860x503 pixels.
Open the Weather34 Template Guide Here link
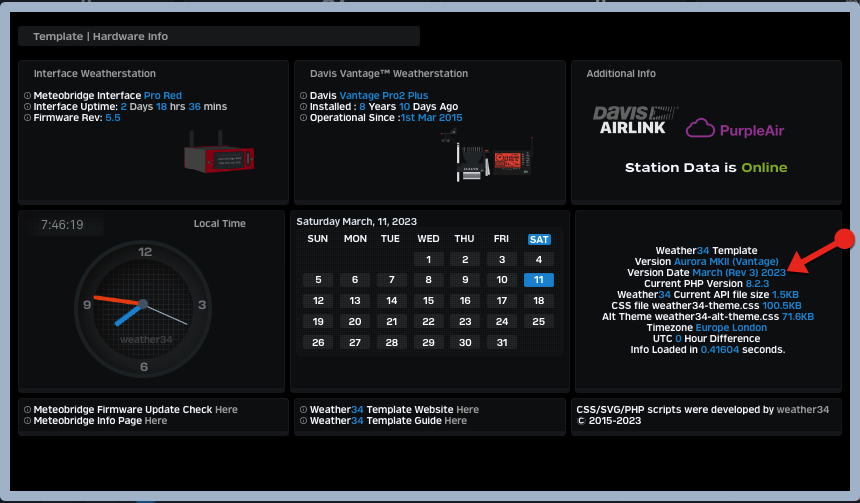(455, 420)
